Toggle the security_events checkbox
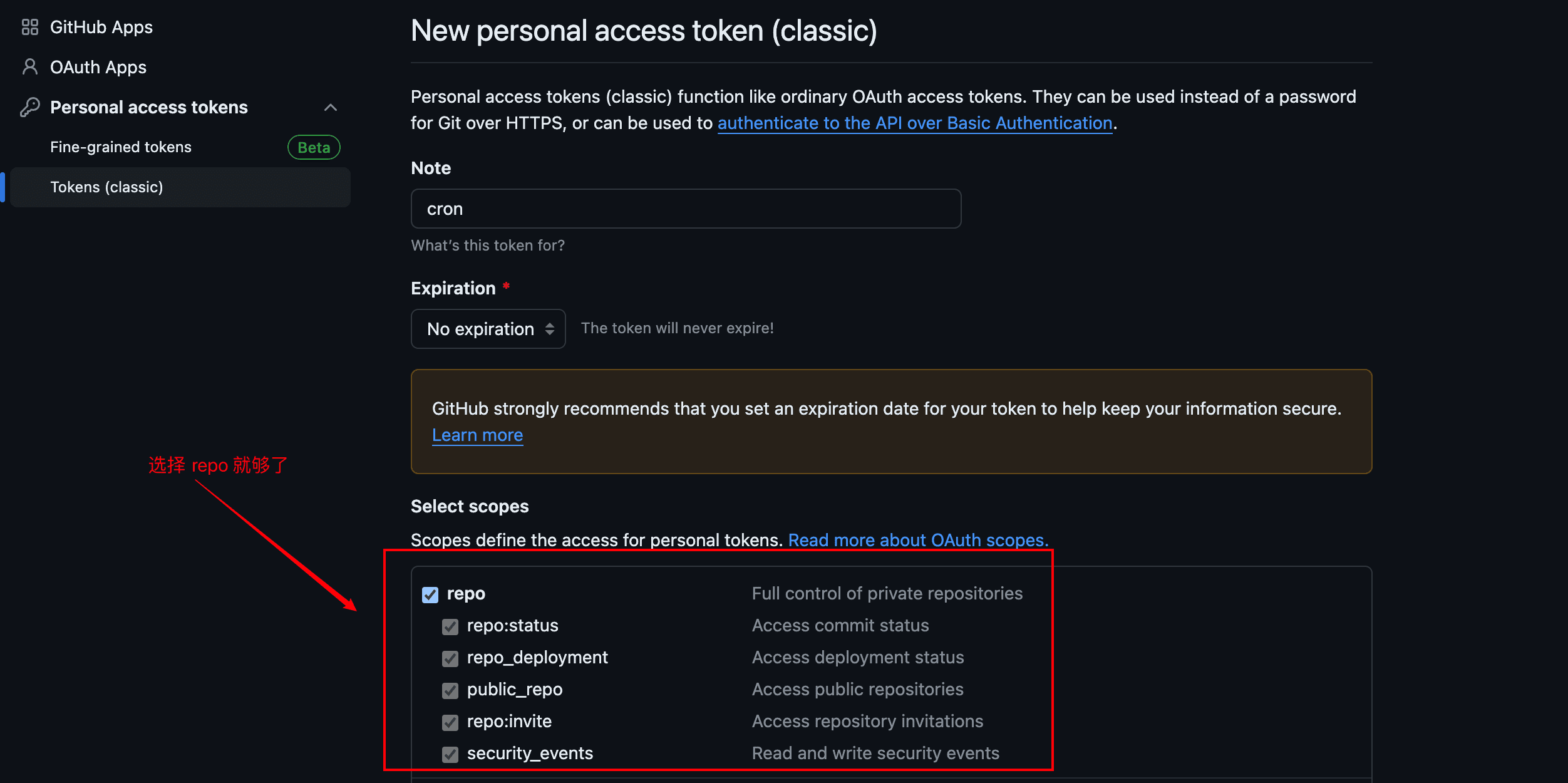Screen dimensions: 1568x783 450,754
